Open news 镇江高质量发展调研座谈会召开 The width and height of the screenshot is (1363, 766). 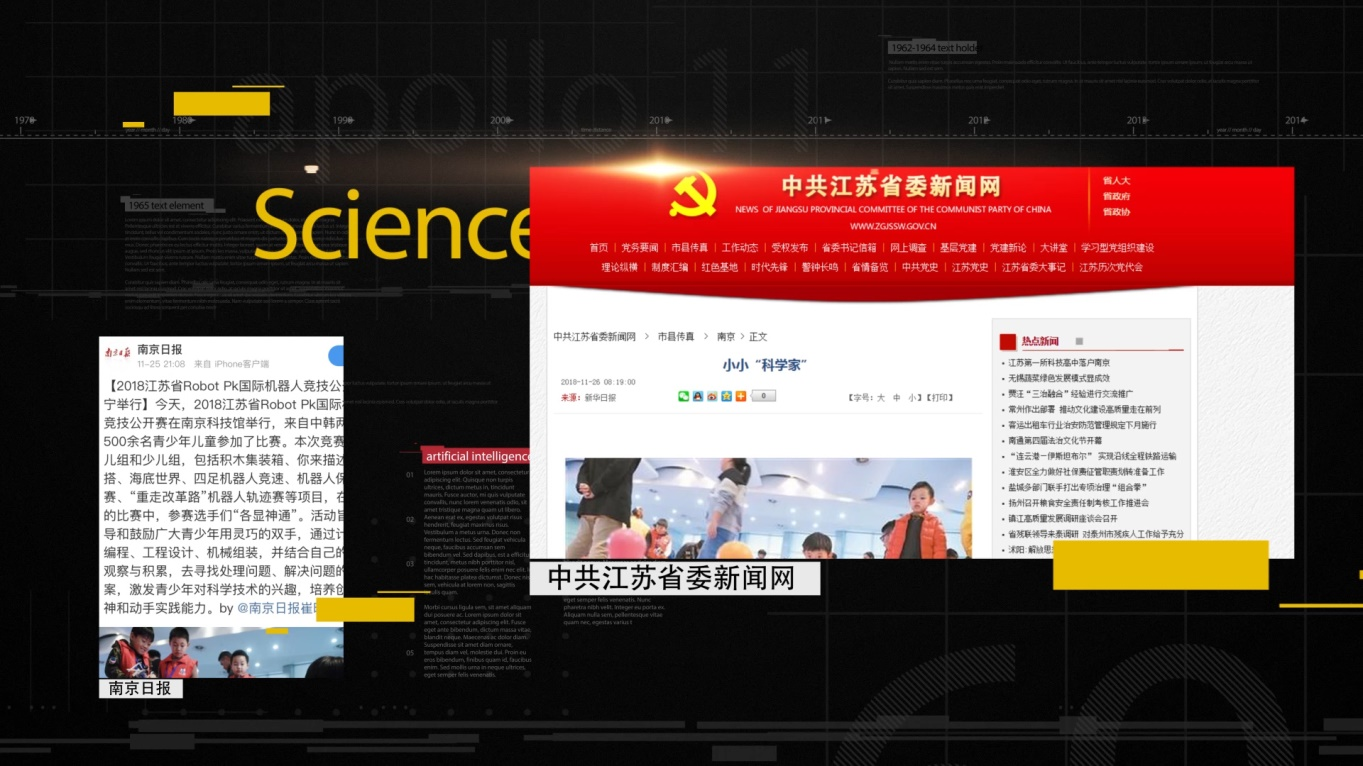(x=1063, y=519)
